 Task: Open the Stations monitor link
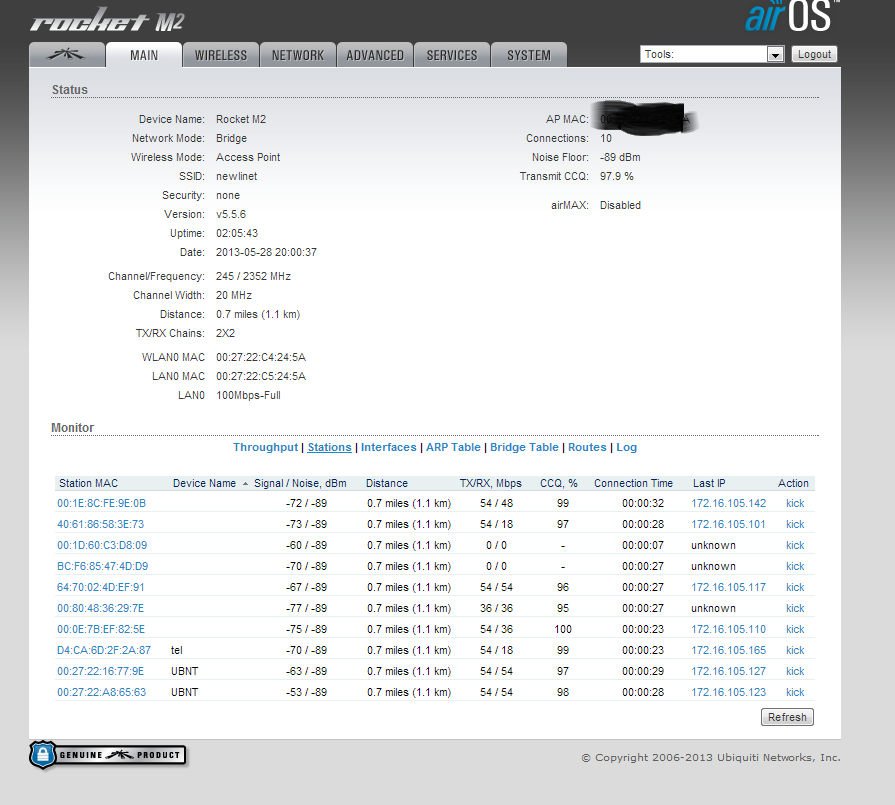click(x=329, y=447)
